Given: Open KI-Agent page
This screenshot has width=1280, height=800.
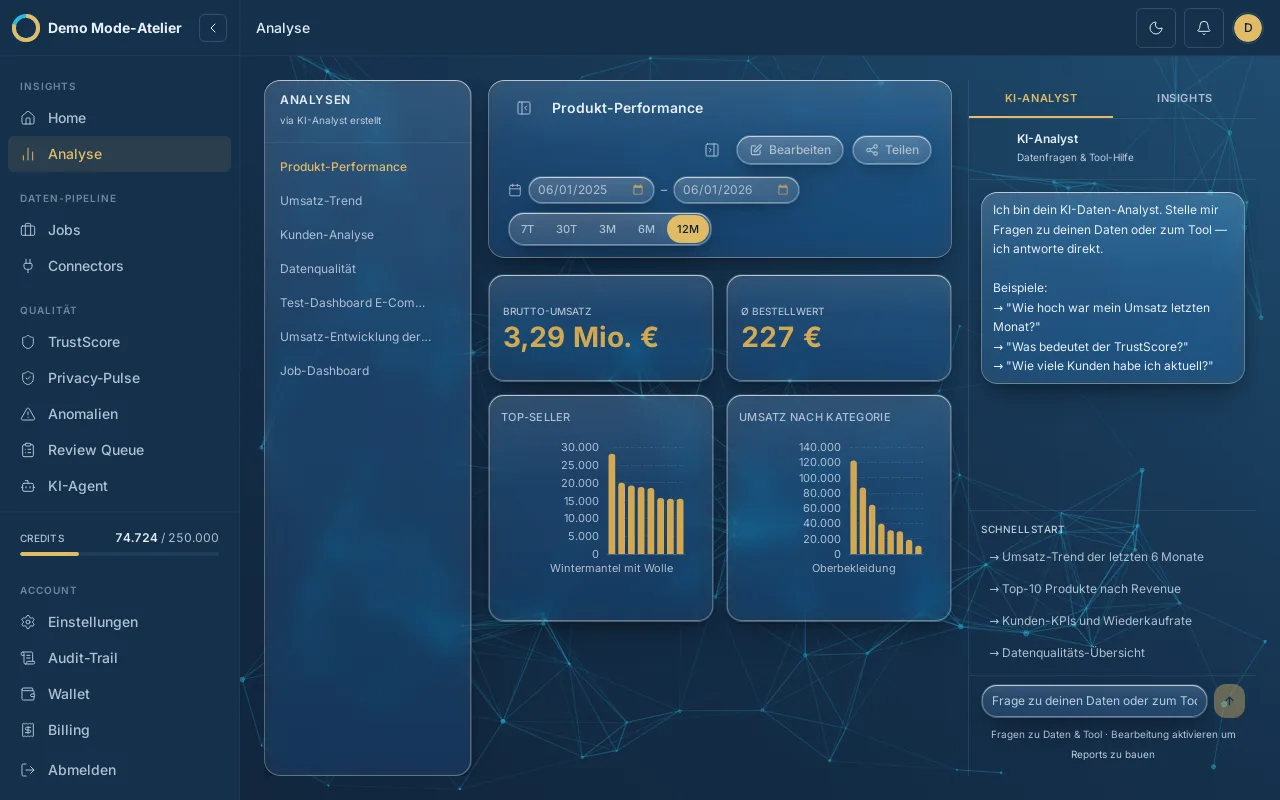Looking at the screenshot, I should coord(119,486).
